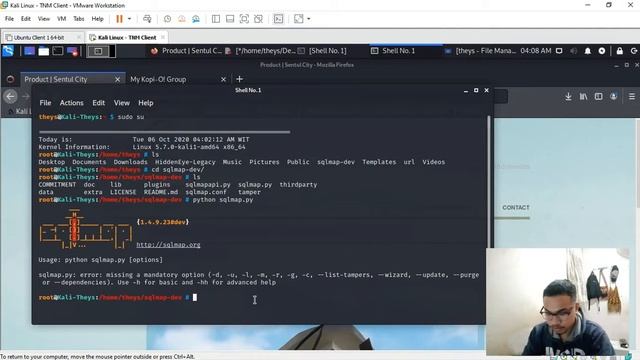This screenshot has width=640, height=360.
Task: Pause the virtual machine in VMware toolbar
Action: point(119,19)
